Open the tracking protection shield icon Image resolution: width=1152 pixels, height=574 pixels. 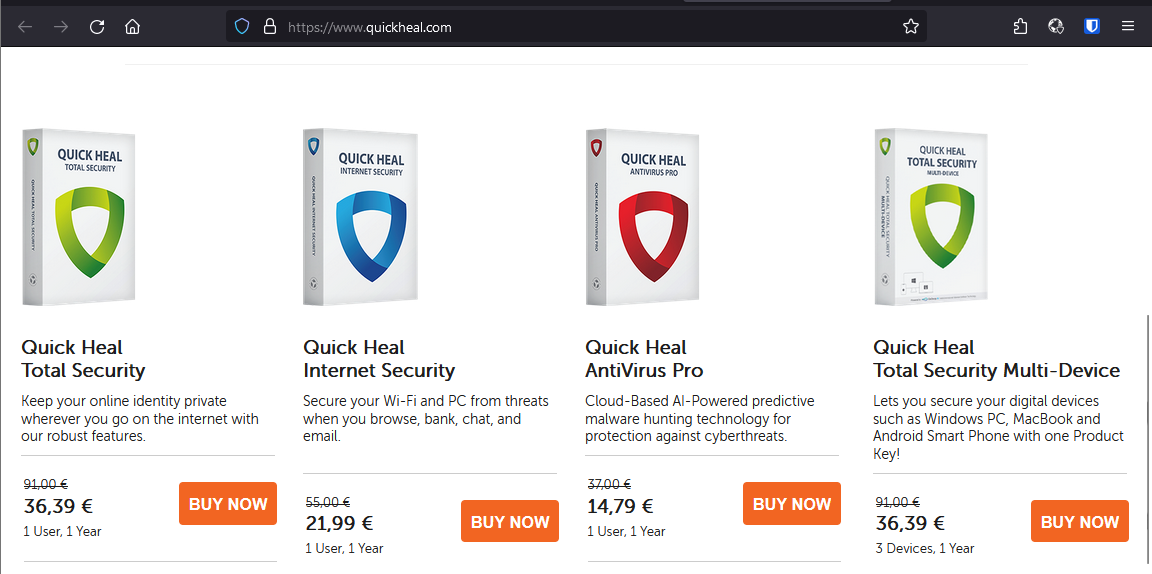click(x=241, y=27)
